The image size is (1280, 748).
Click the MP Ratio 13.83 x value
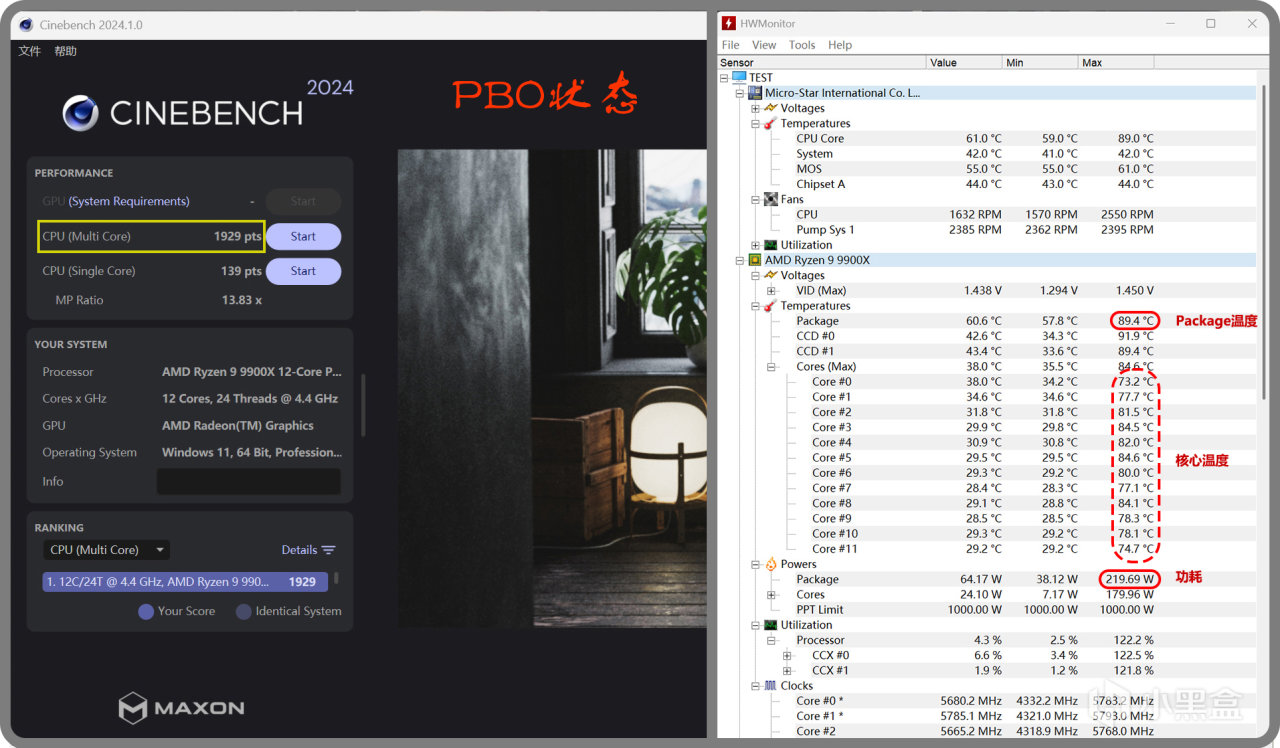[x=242, y=300]
